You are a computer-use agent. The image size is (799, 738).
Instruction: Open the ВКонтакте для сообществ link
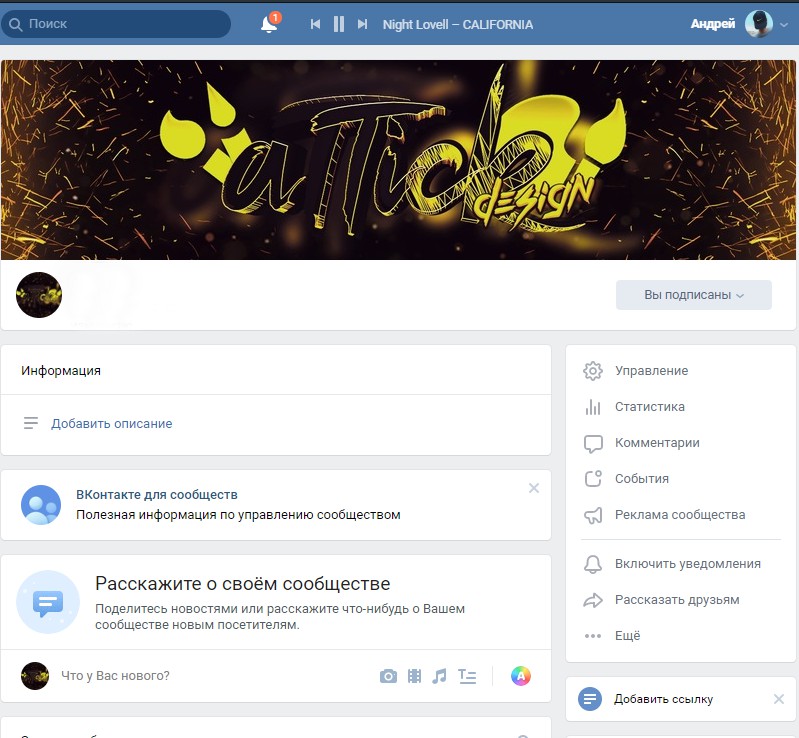pyautogui.click(x=156, y=494)
